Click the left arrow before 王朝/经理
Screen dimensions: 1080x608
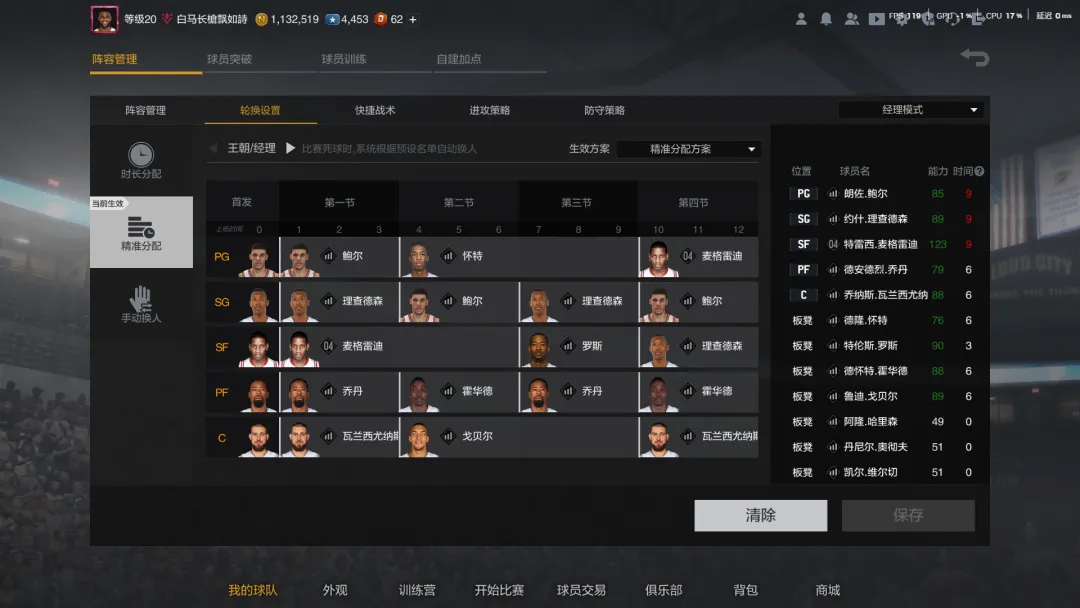[x=214, y=148]
